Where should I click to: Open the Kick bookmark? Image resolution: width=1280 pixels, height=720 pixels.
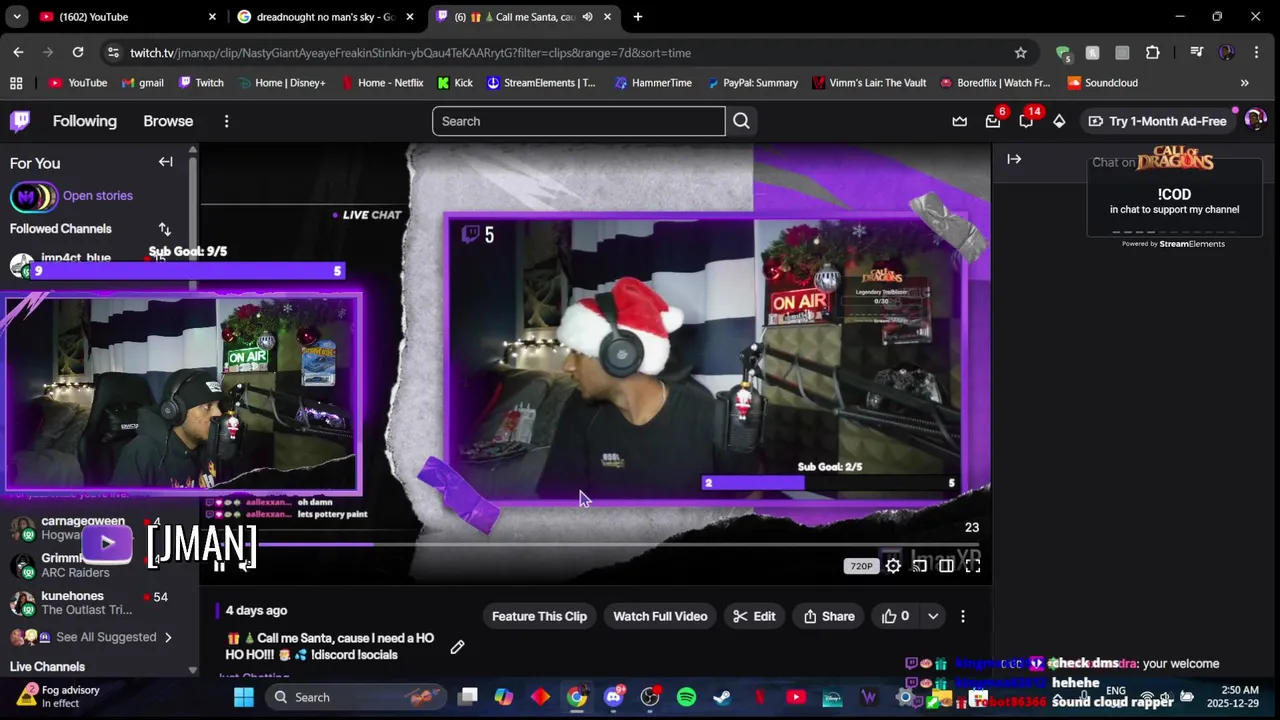[454, 83]
